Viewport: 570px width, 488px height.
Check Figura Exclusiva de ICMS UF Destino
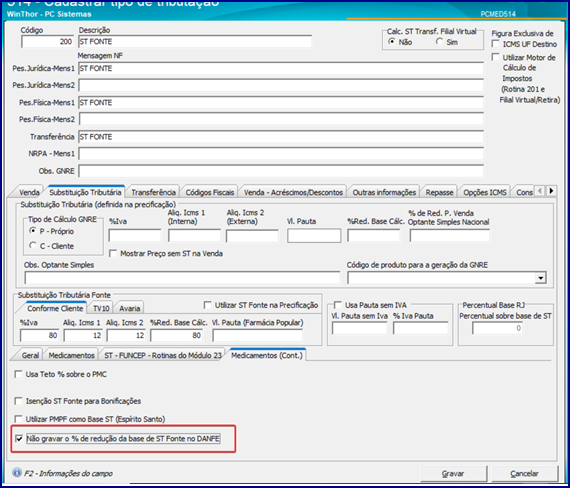[495, 44]
